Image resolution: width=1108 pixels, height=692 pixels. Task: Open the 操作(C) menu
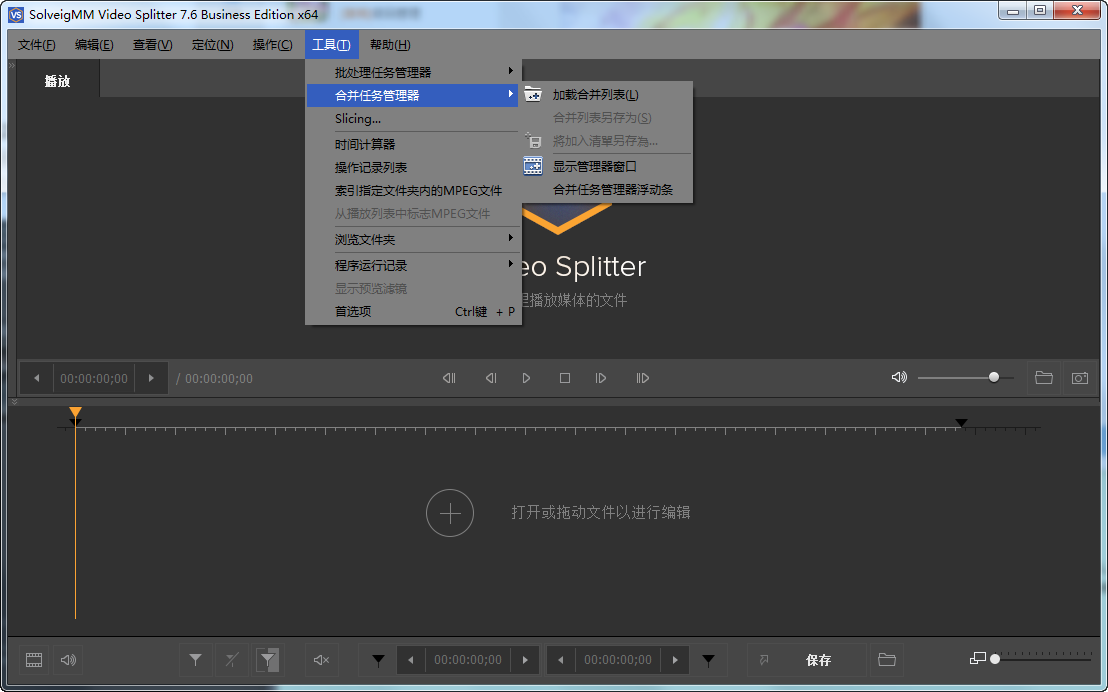coord(273,45)
